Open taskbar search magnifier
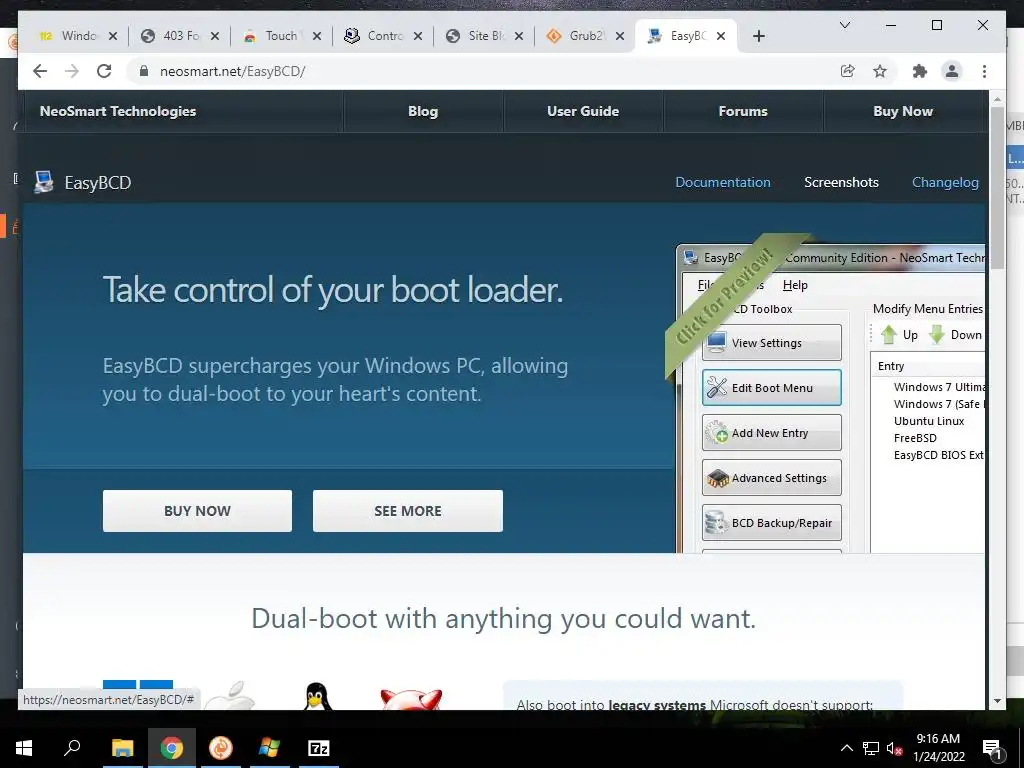 tap(72, 748)
